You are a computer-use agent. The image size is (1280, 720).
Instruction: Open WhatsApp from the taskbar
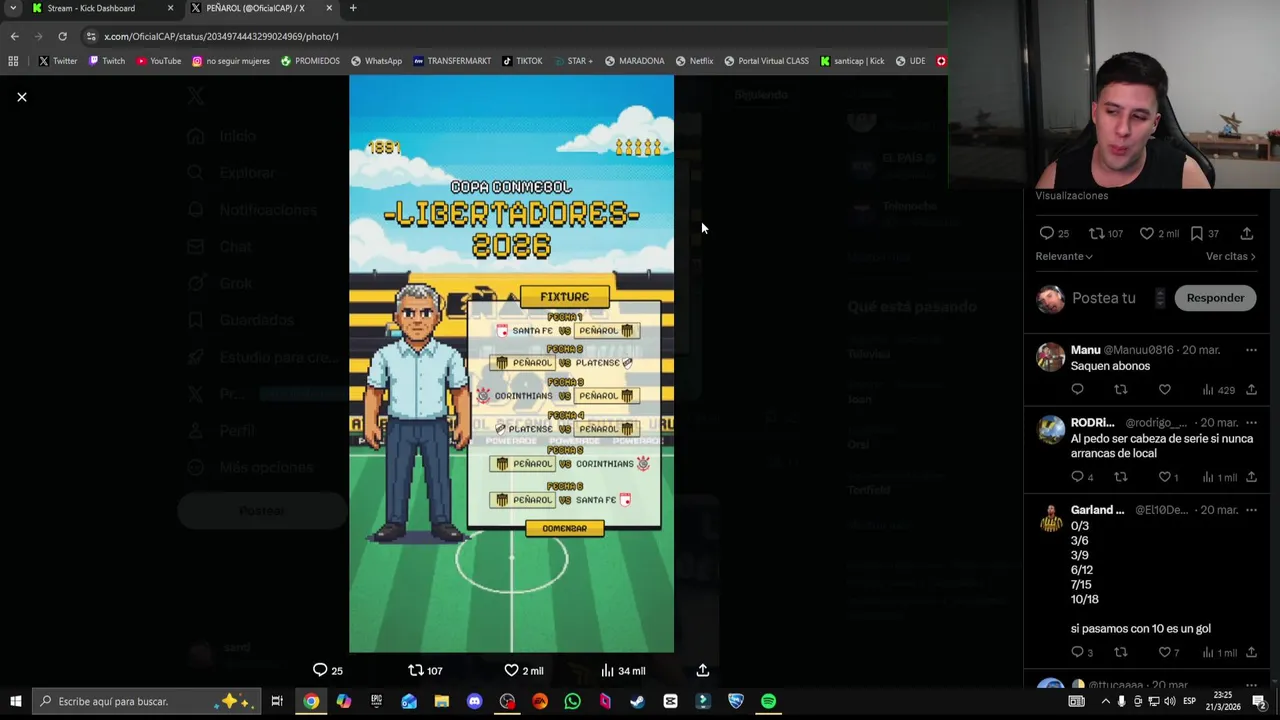(572, 701)
